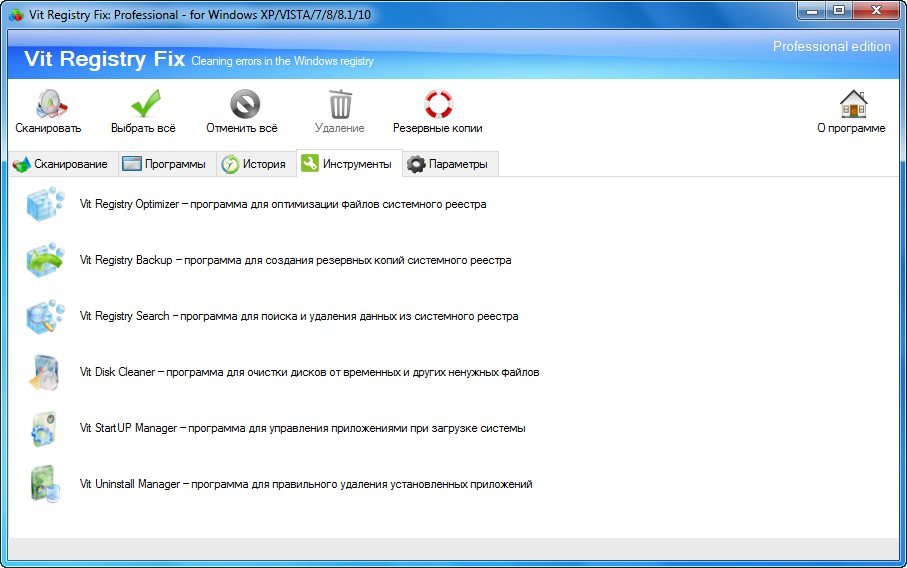
Task: Click the Резервные копии label
Action: [x=438, y=128]
